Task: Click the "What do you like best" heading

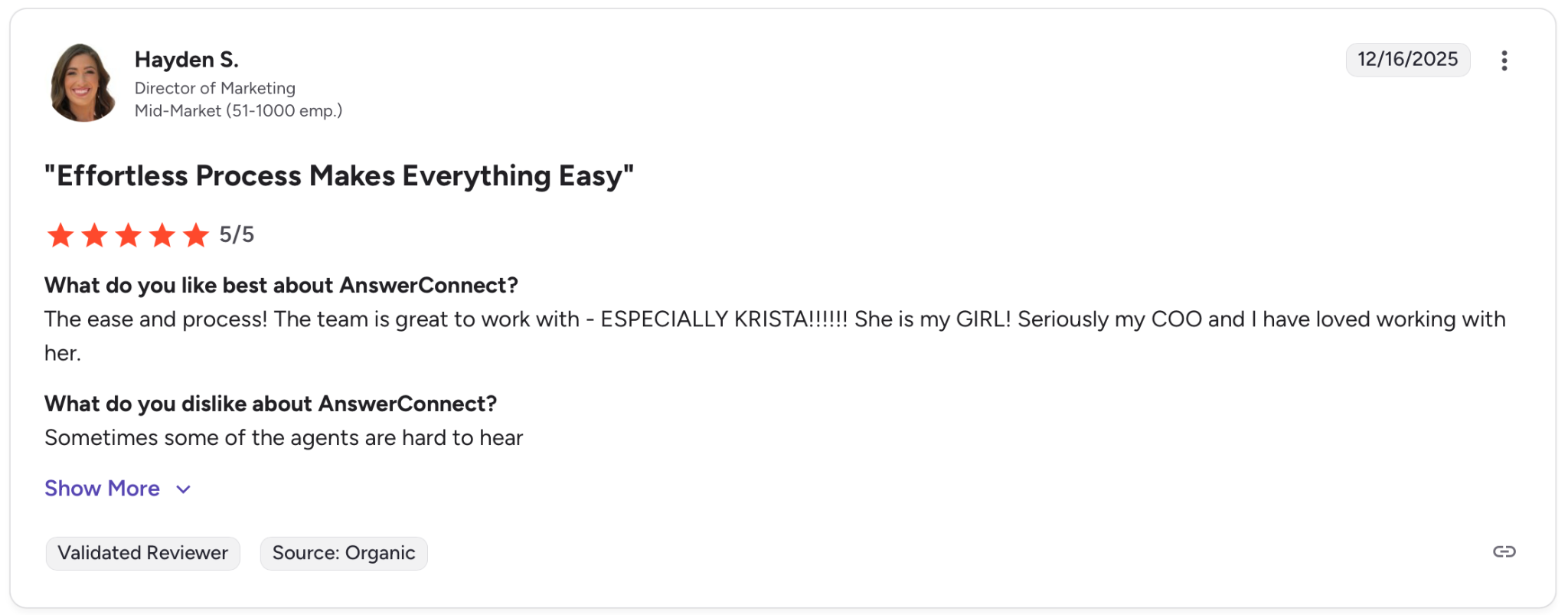Action: coord(281,286)
